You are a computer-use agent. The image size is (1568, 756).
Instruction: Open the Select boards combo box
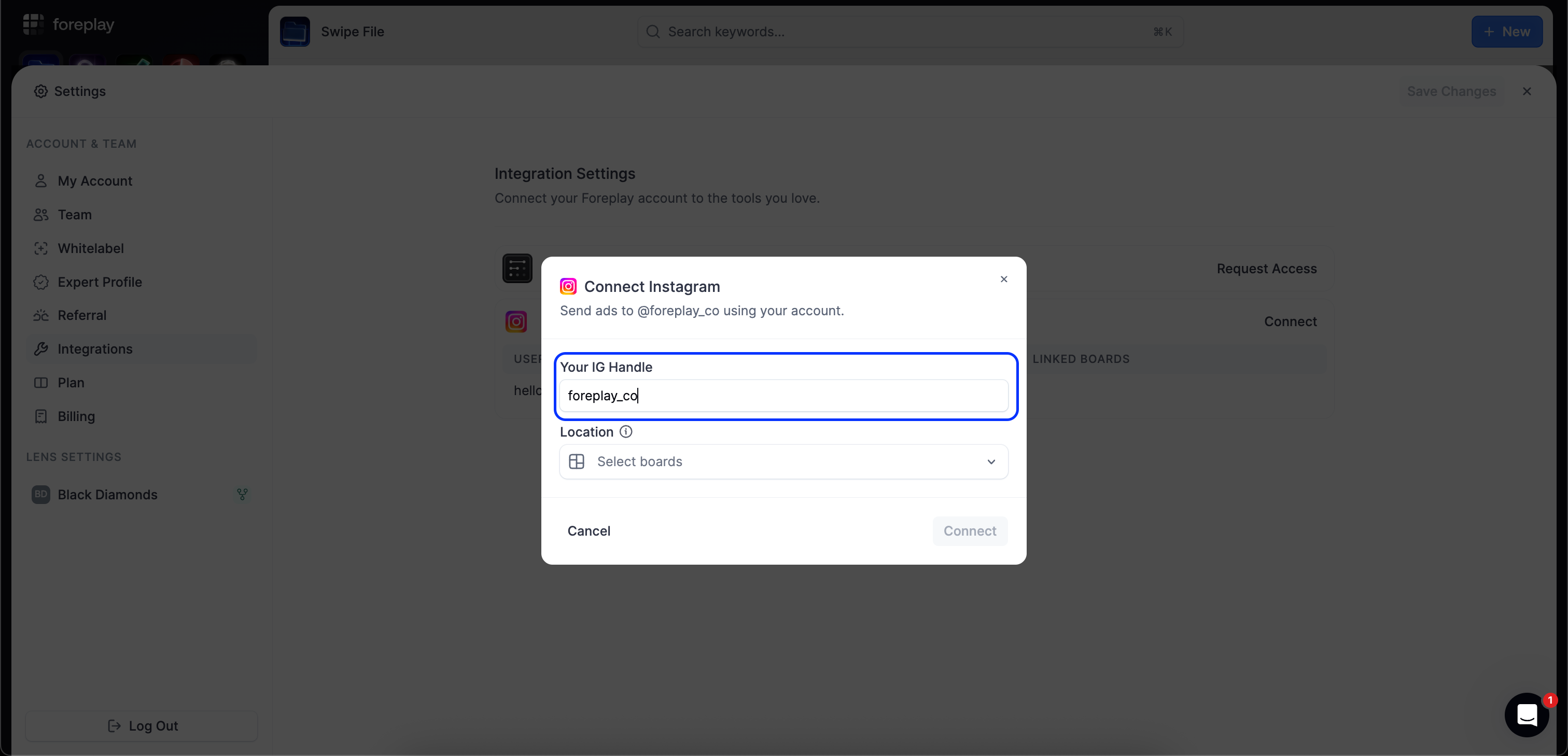tap(783, 461)
